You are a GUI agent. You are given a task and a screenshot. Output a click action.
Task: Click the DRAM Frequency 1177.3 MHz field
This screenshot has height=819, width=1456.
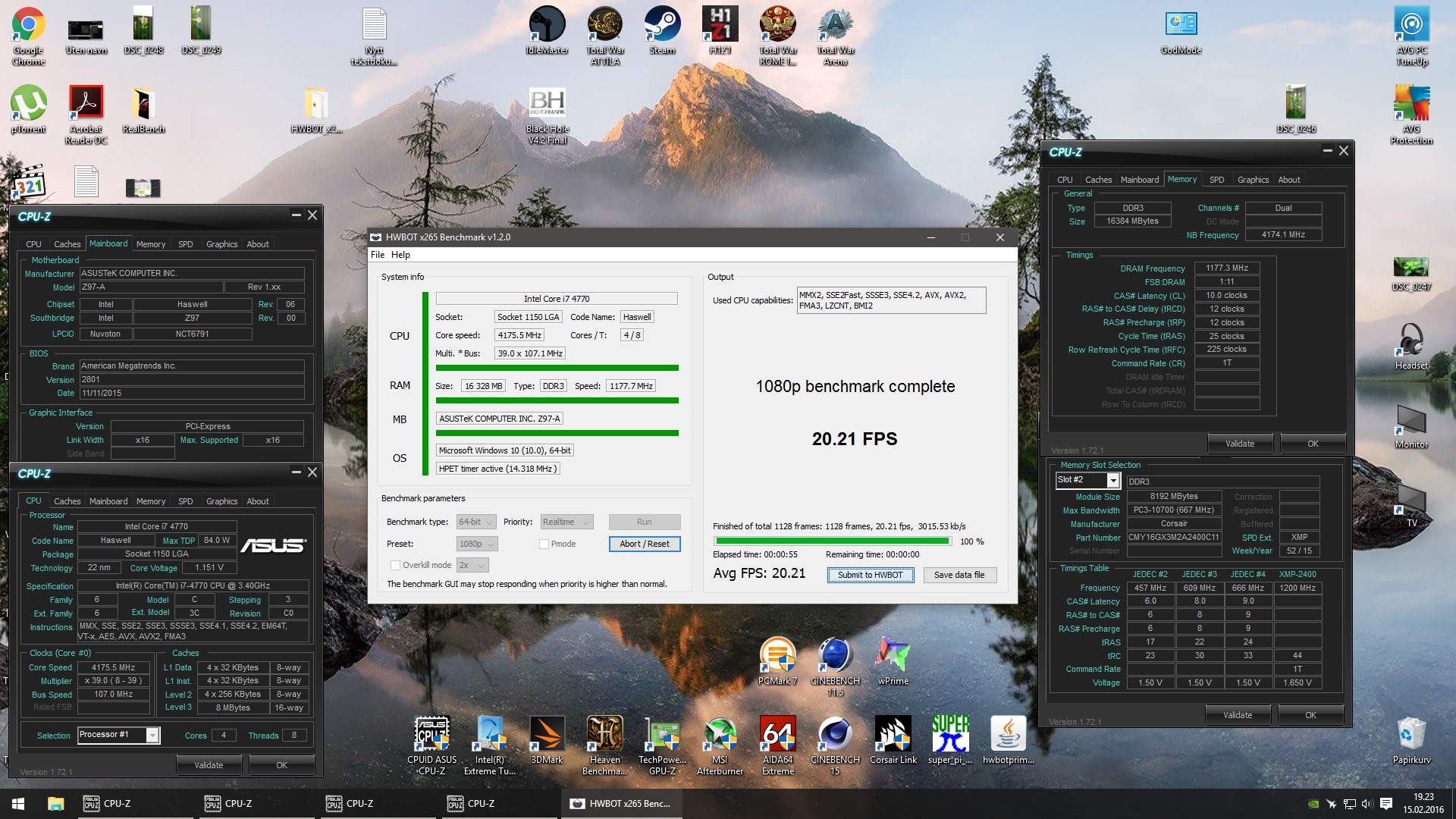(x=1226, y=268)
